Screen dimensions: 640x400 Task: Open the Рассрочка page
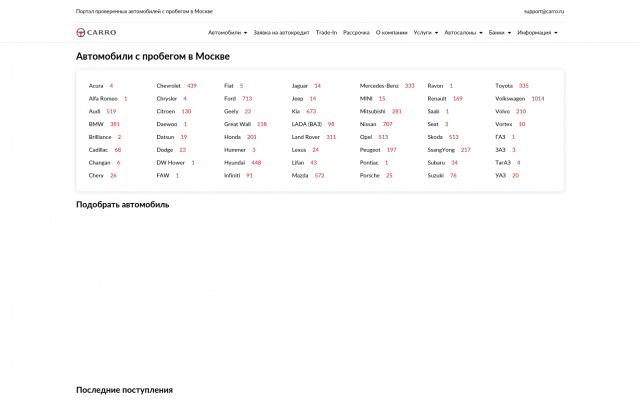click(356, 33)
